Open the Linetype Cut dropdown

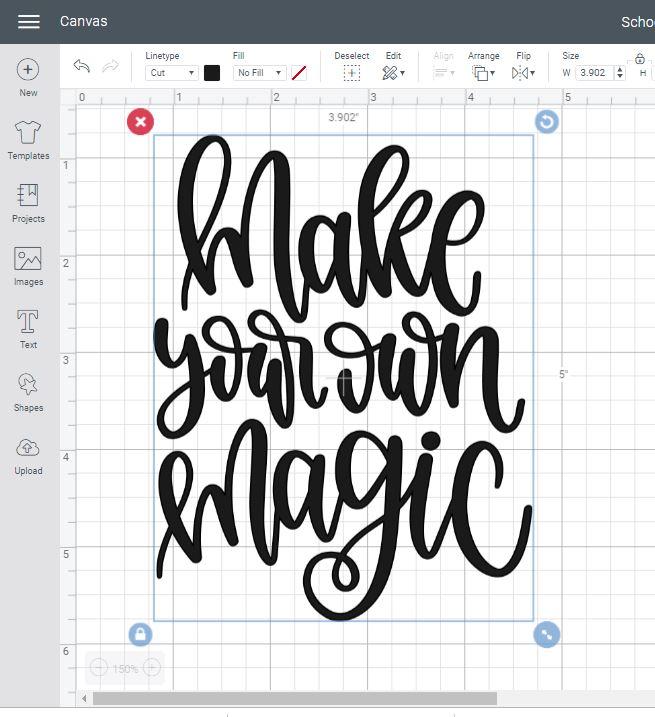point(172,73)
